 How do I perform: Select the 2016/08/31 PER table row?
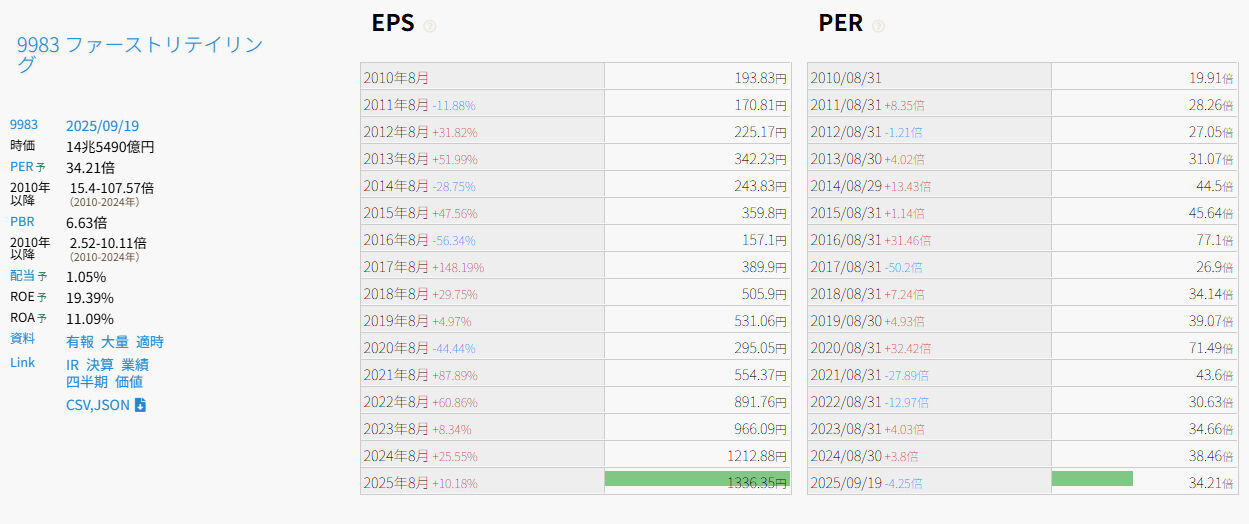coord(1022,240)
